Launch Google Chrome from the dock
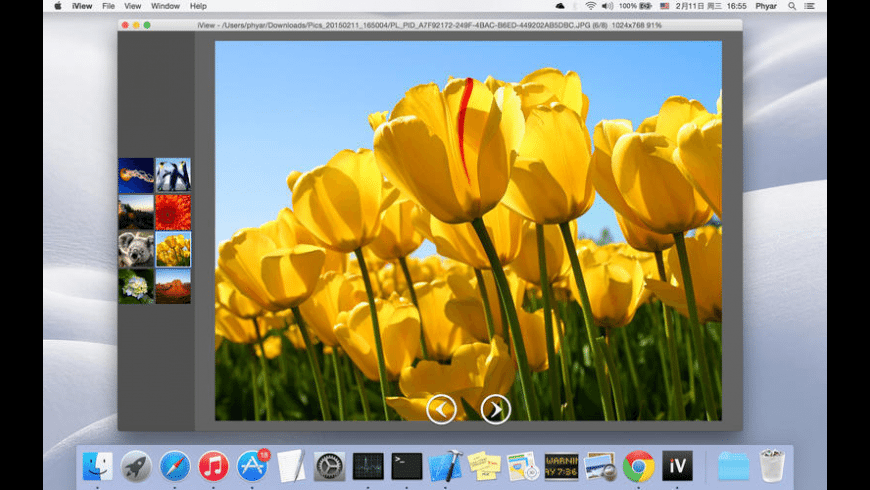Image resolution: width=870 pixels, height=490 pixels. 639,466
